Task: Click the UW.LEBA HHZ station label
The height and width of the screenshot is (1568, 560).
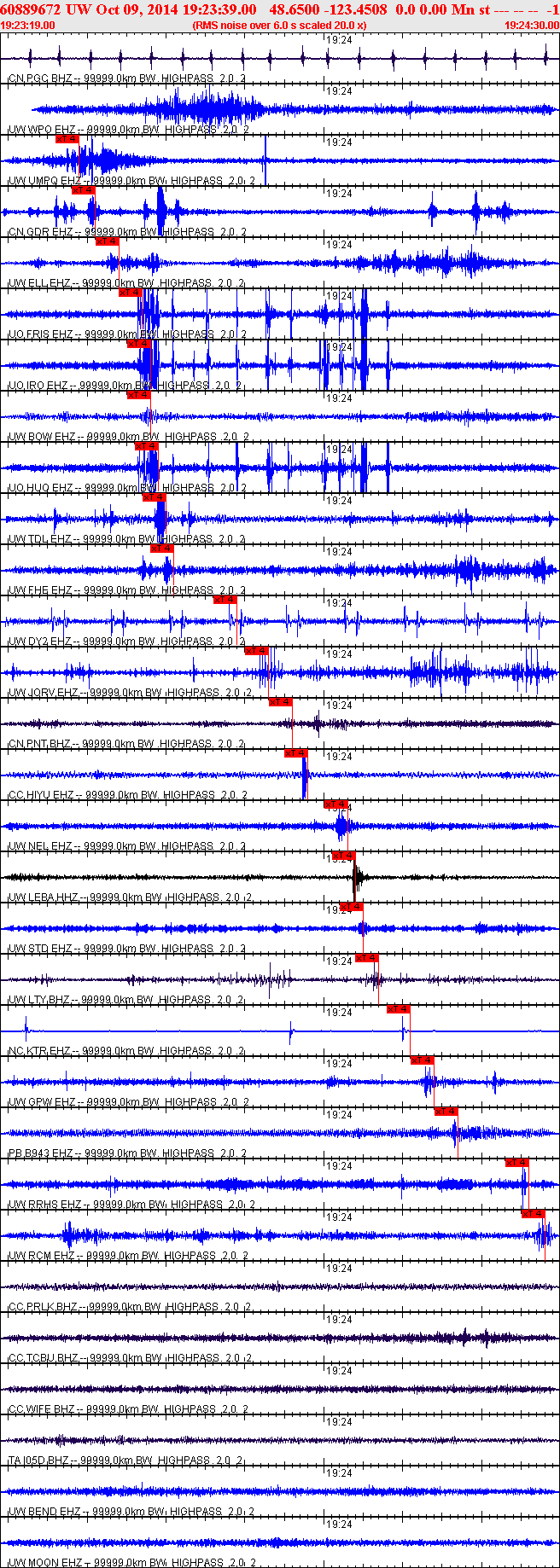Action: pyautogui.click(x=43, y=897)
